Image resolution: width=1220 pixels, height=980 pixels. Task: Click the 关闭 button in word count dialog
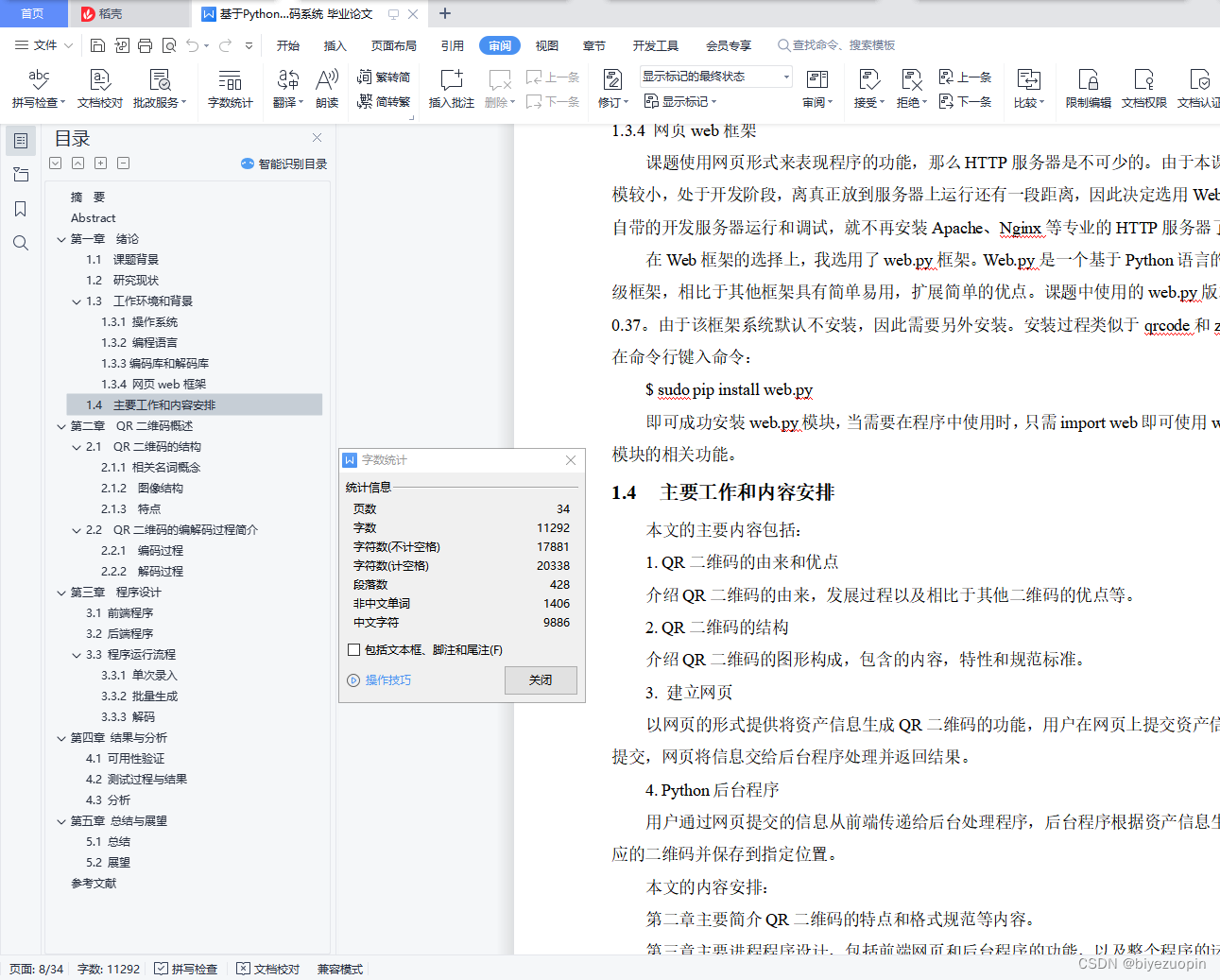click(541, 680)
